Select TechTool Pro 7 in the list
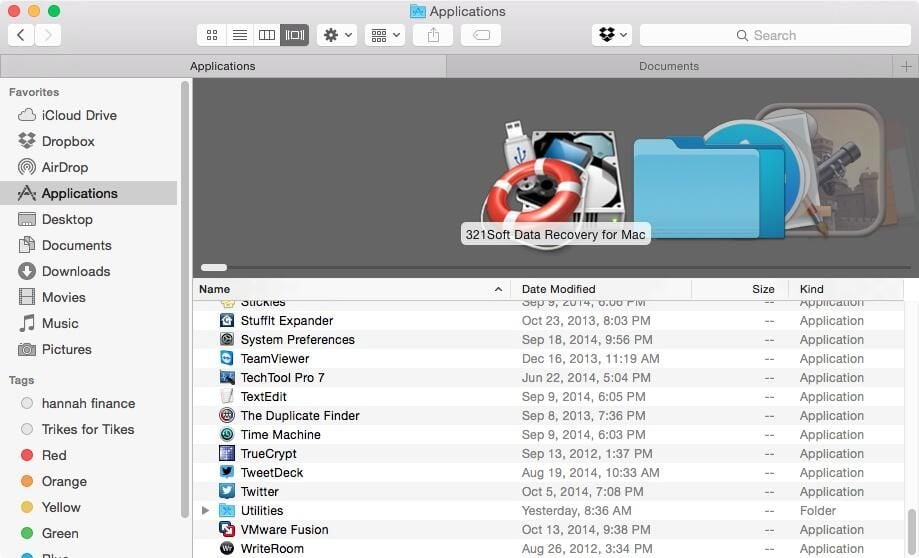This screenshot has height=558, width=919. 548,378
